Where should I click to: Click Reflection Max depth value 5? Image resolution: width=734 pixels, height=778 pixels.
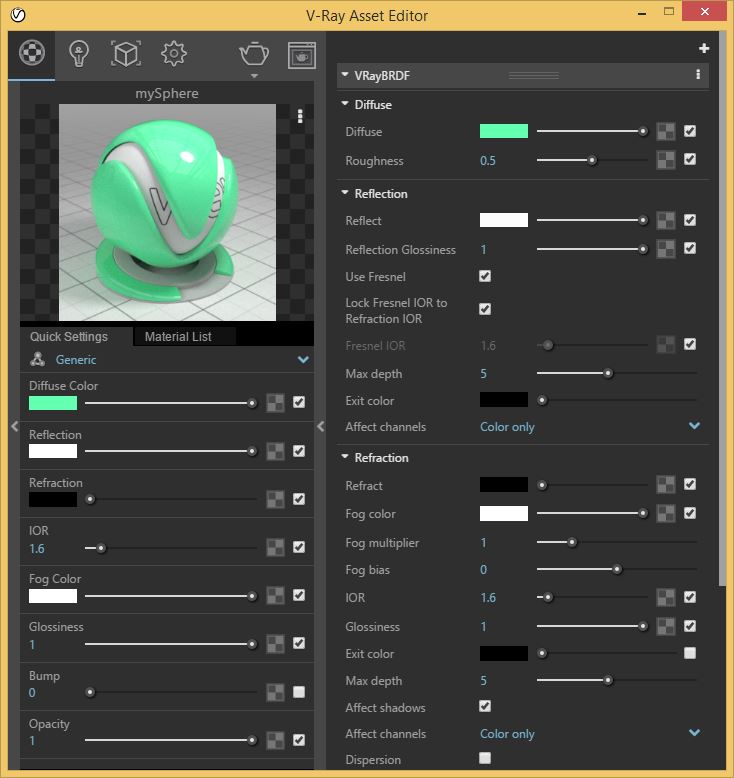coord(483,374)
